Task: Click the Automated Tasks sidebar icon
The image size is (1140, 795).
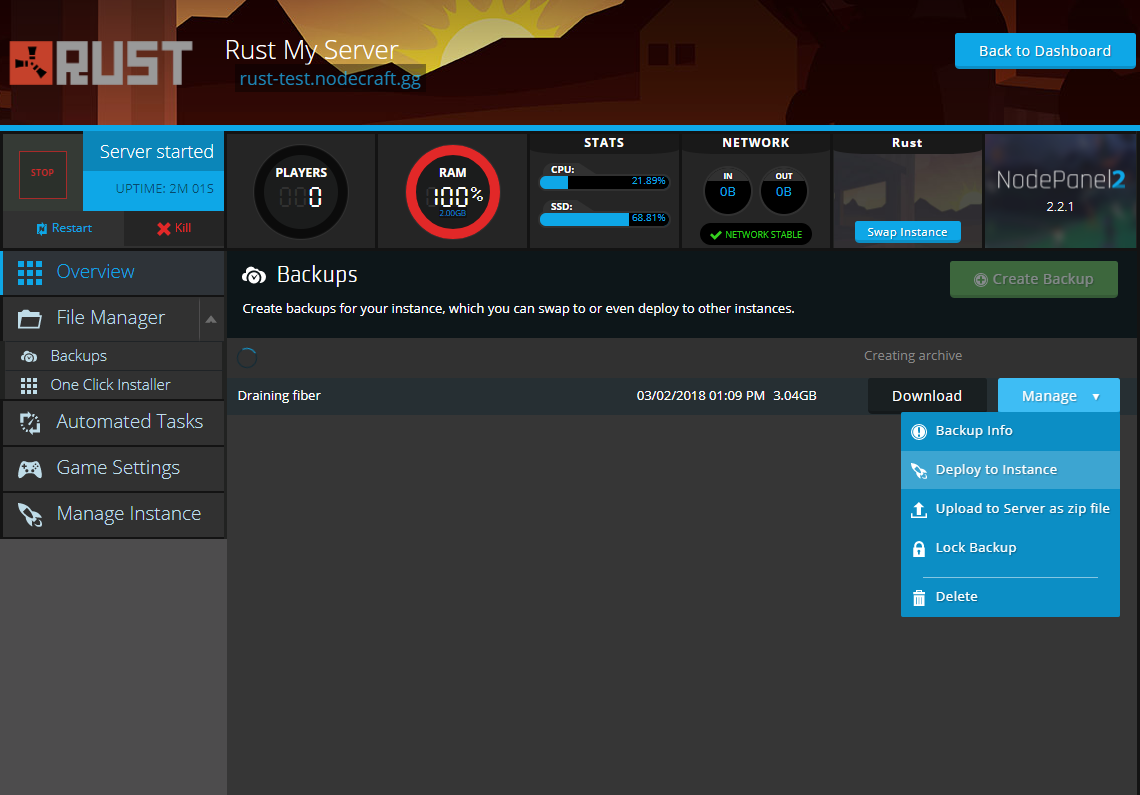Action: click(30, 422)
